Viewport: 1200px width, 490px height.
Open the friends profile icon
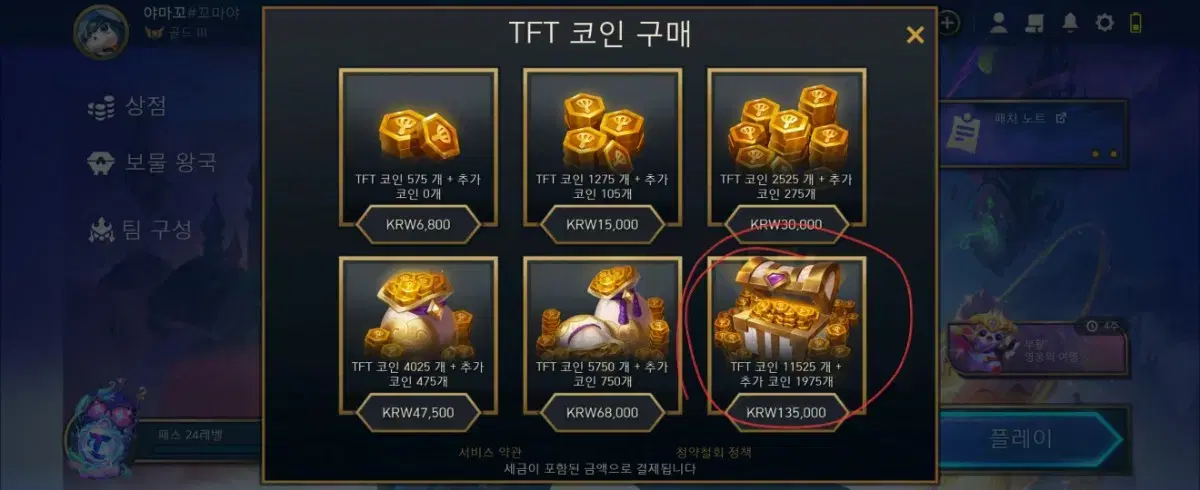998,23
